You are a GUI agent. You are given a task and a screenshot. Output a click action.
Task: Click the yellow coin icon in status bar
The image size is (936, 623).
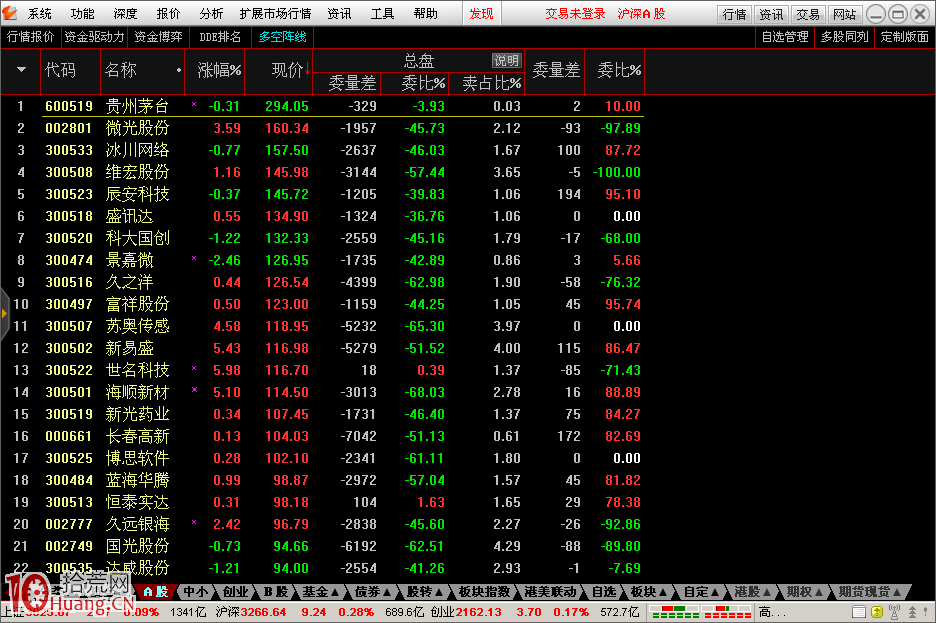click(x=876, y=612)
